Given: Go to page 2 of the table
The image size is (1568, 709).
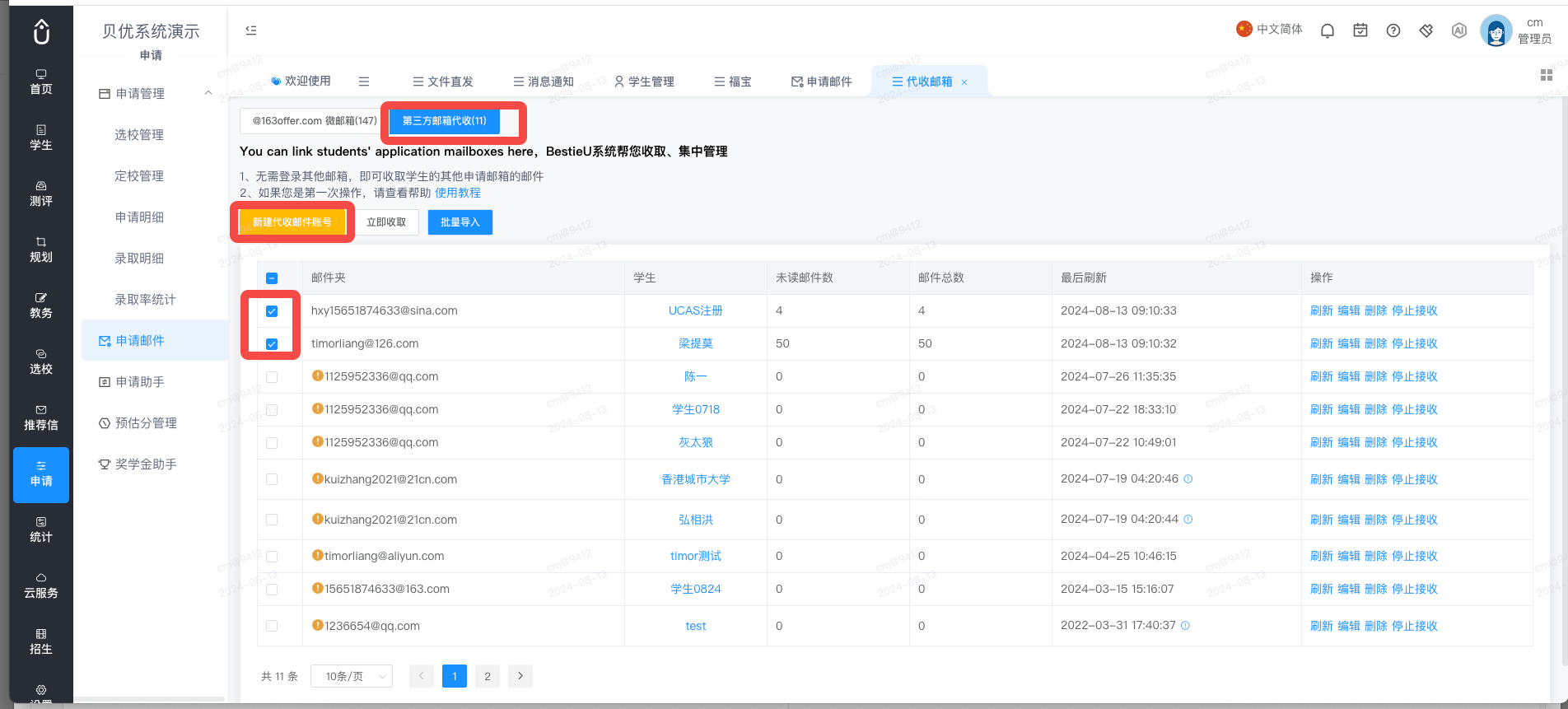Looking at the screenshot, I should point(488,676).
